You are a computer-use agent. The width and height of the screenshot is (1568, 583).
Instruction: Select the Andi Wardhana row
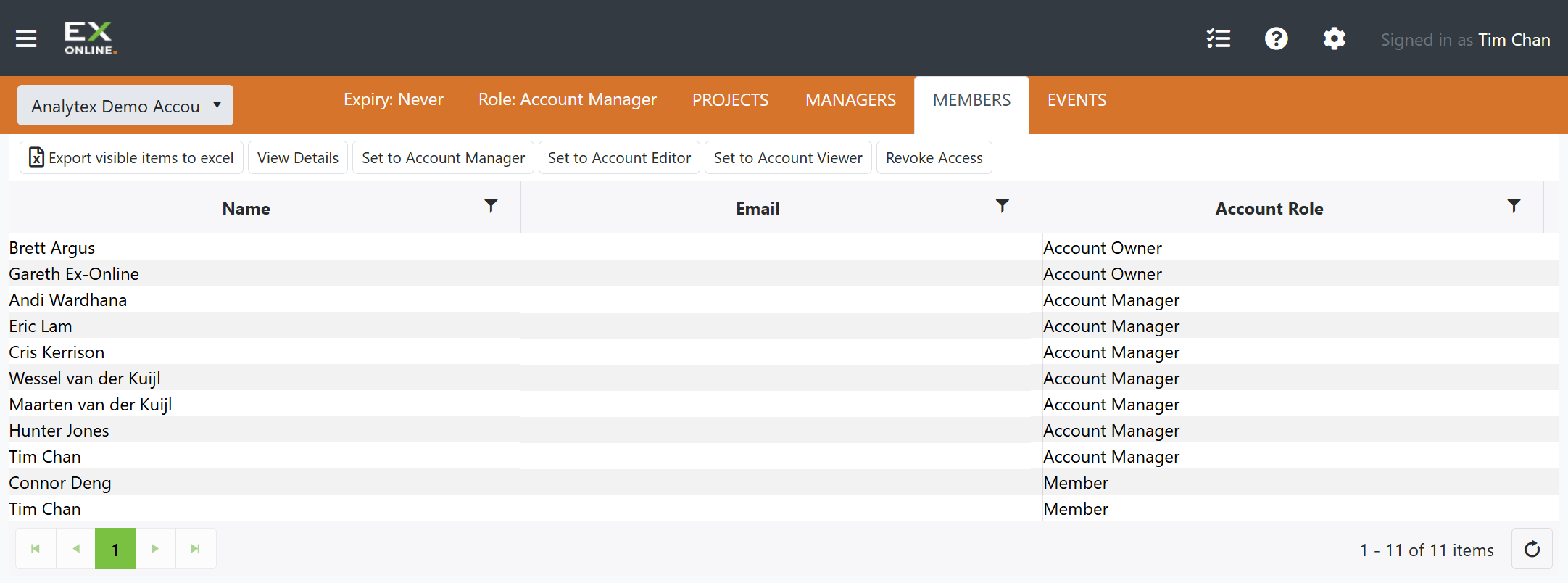[x=784, y=299]
